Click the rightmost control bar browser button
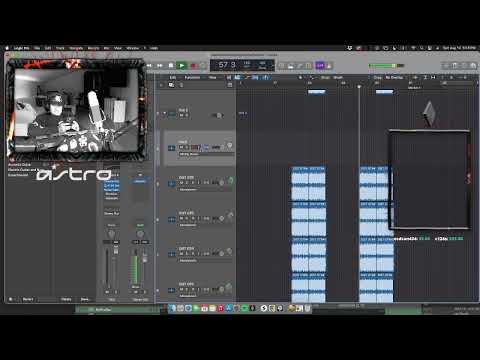The image size is (480, 360). click(x=473, y=66)
